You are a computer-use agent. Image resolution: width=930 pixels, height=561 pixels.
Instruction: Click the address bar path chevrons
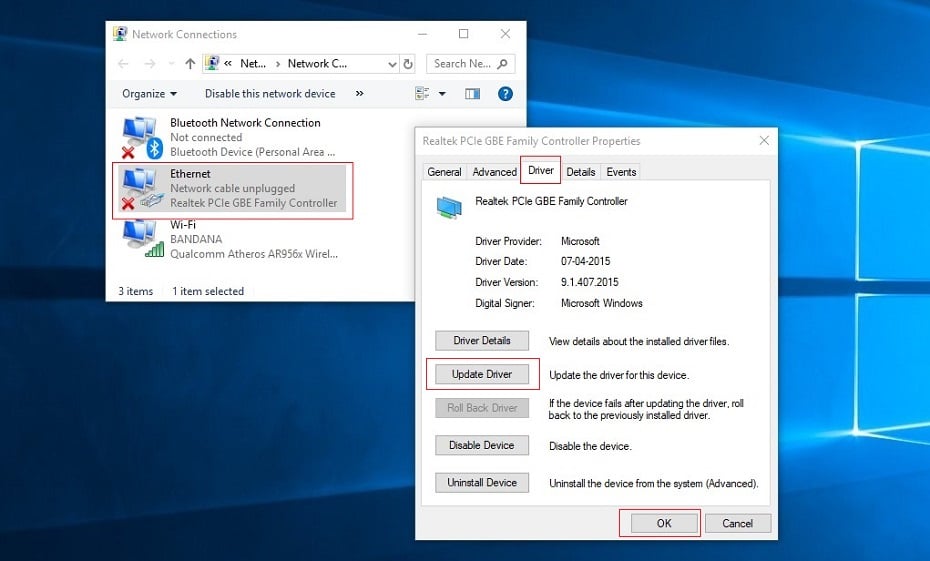point(228,63)
